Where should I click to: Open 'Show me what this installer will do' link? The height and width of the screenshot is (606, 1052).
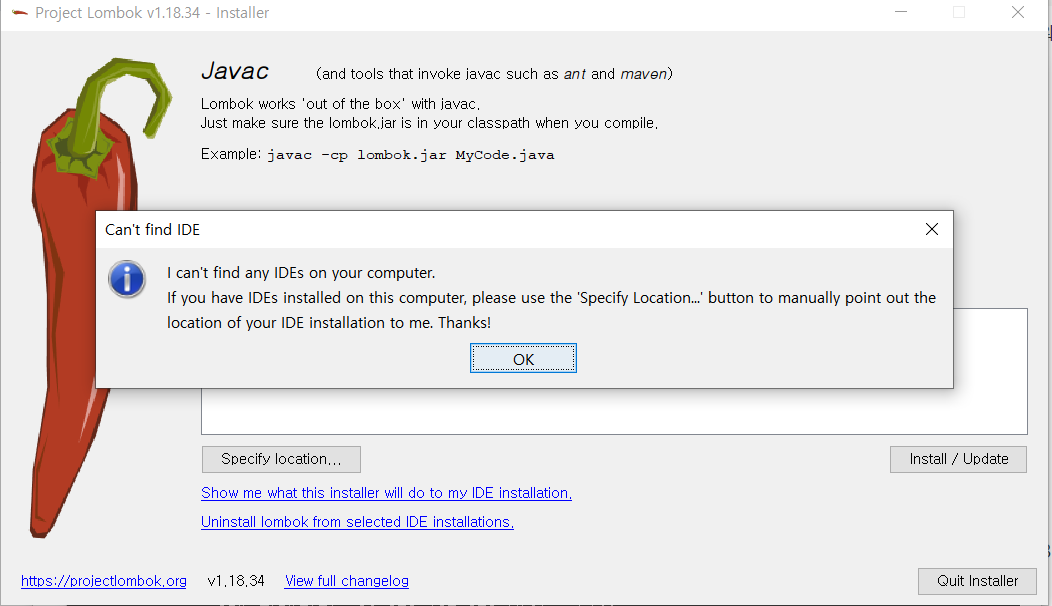[x=386, y=493]
